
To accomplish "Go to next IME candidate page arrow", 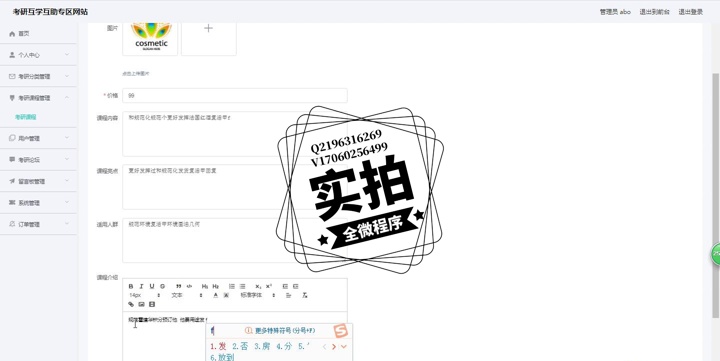I will [334, 347].
